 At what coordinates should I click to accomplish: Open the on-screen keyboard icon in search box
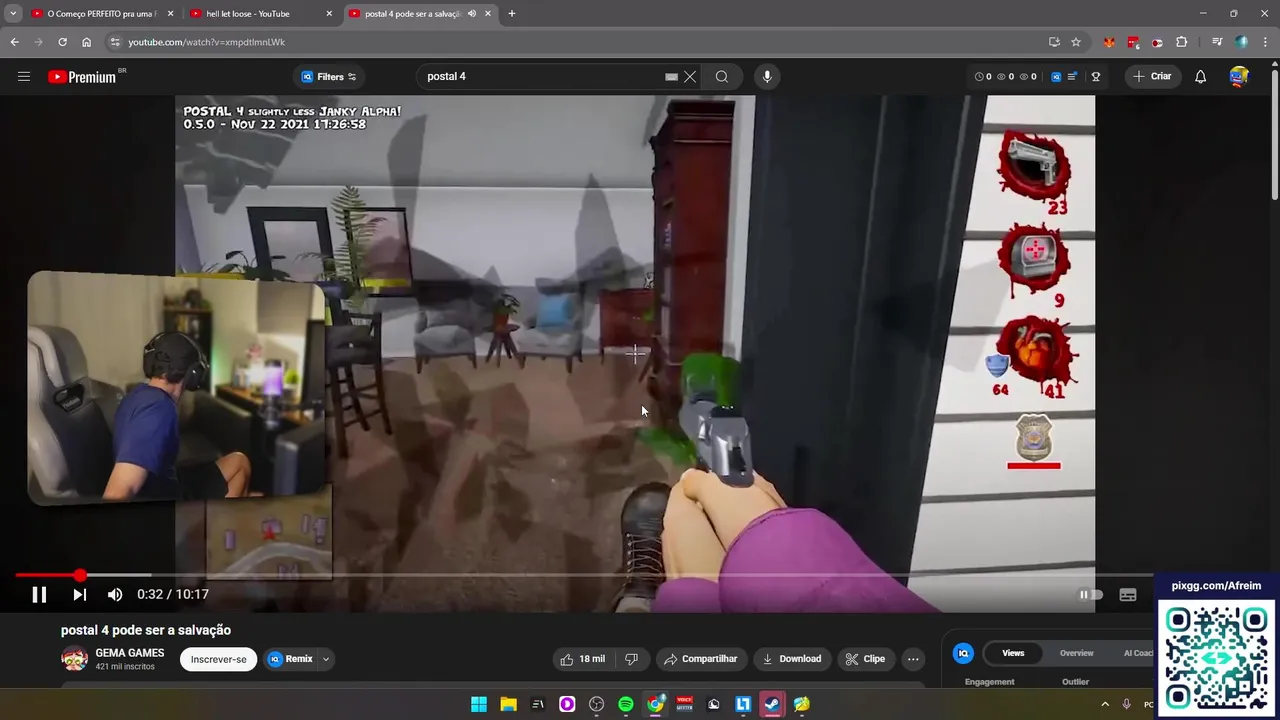pos(671,76)
